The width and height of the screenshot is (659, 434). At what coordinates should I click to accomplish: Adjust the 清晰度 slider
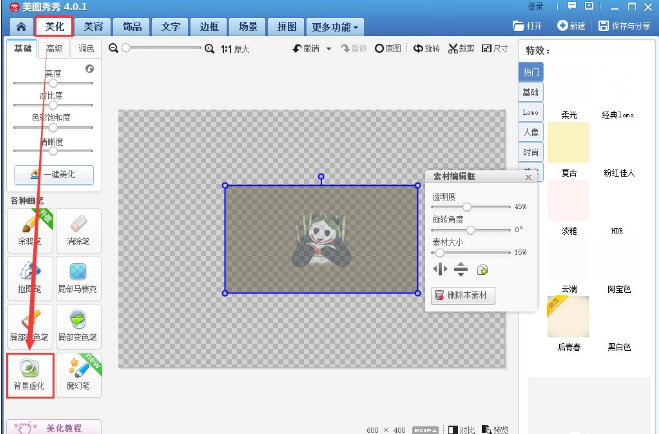[x=53, y=151]
